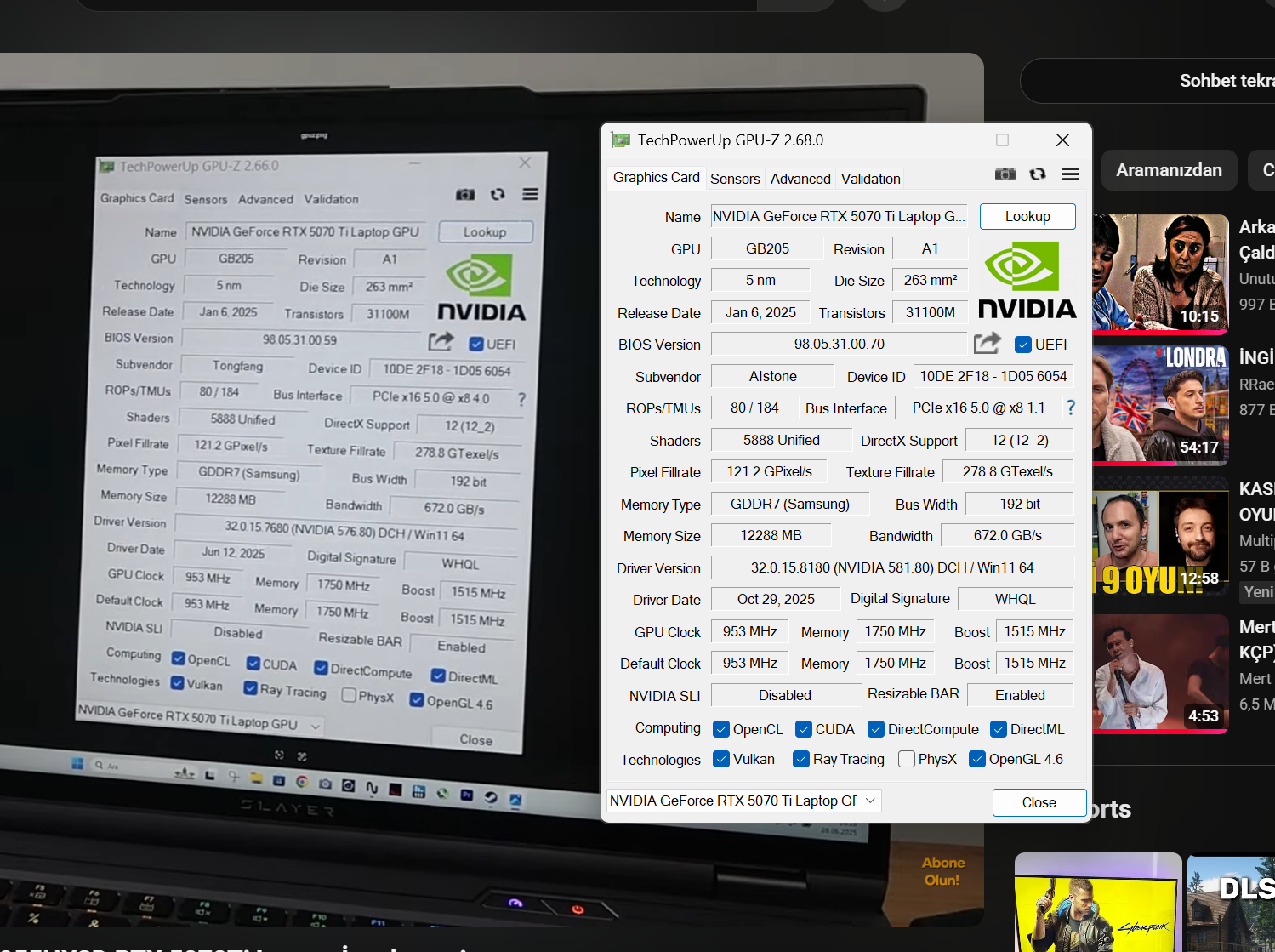Click the GPU field showing GB205

tap(767, 248)
